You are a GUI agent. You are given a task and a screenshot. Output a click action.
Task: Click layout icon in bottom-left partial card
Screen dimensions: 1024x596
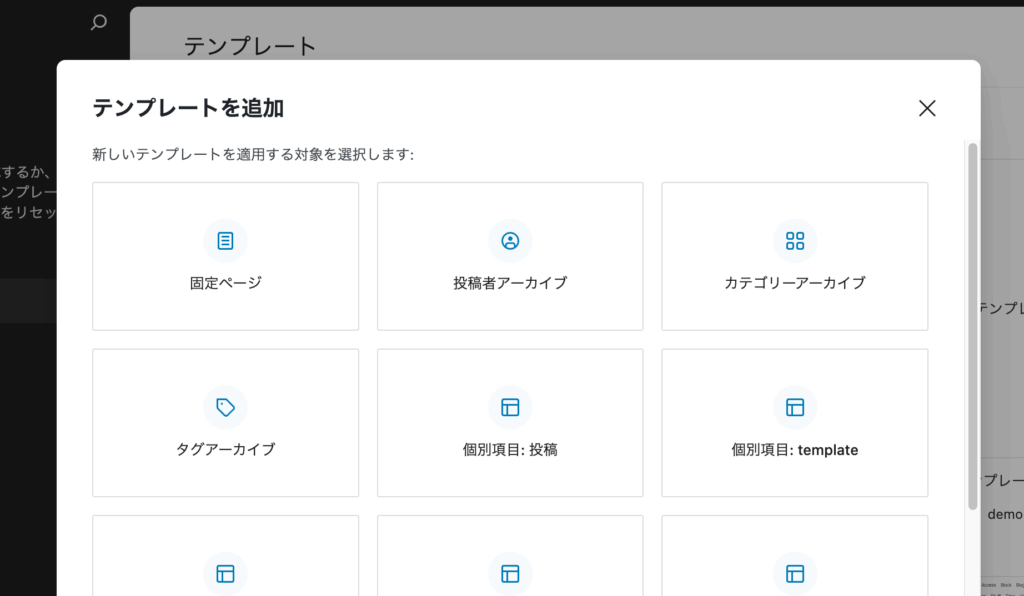click(225, 573)
